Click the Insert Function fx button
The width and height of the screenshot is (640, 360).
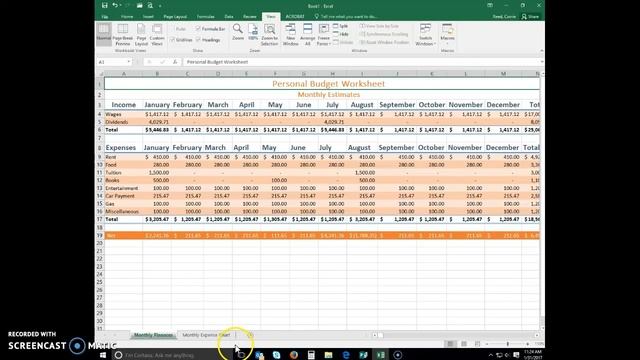pyautogui.click(x=175, y=62)
